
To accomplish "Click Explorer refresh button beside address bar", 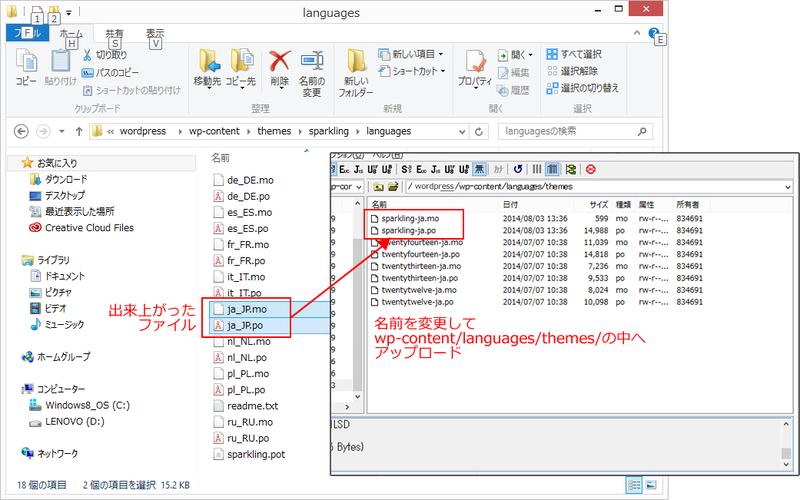I will (479, 132).
